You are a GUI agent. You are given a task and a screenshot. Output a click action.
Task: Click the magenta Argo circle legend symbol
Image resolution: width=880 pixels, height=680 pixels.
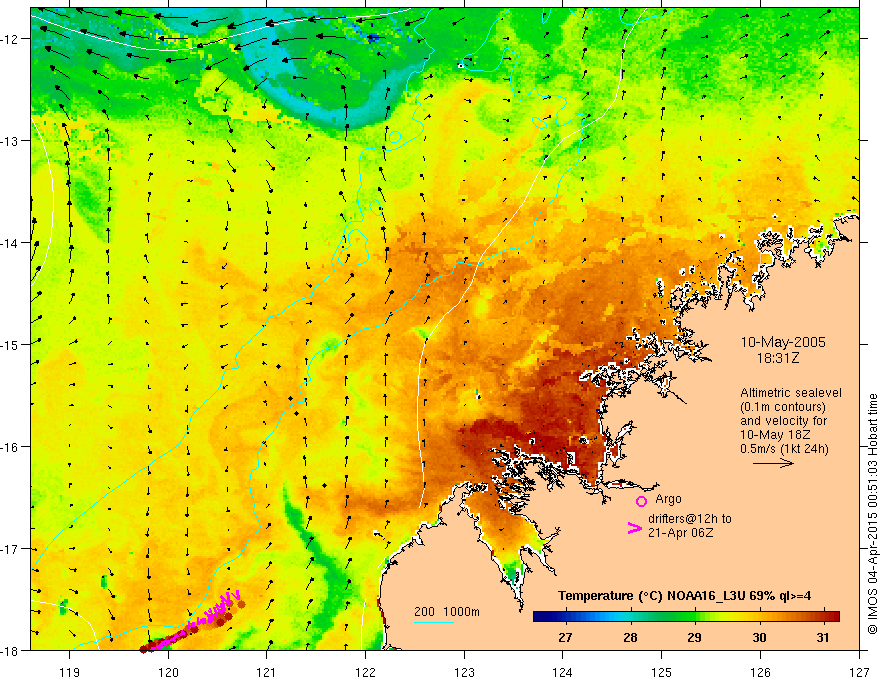pyautogui.click(x=641, y=501)
